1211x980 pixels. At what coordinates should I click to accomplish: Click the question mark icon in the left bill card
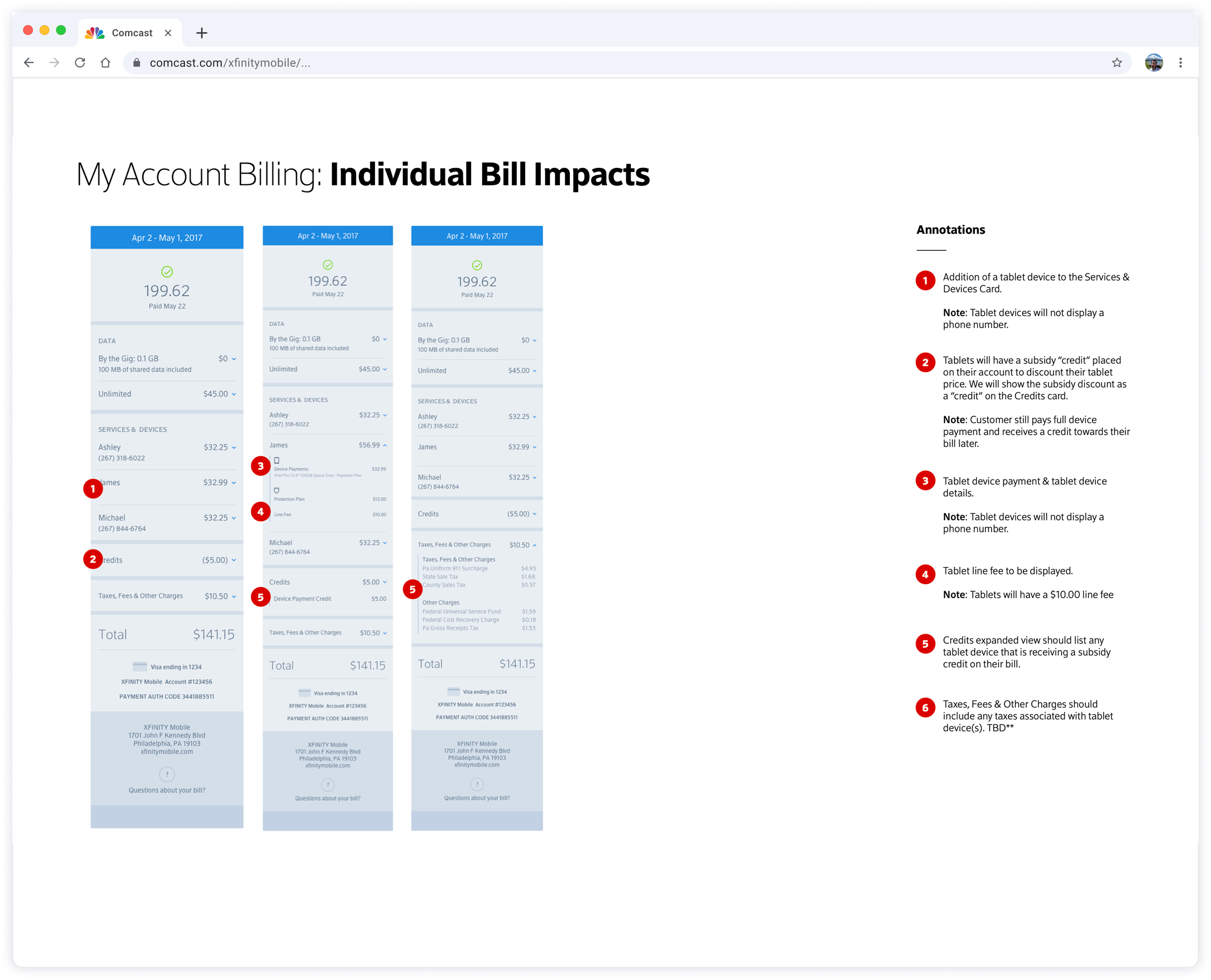(x=167, y=774)
